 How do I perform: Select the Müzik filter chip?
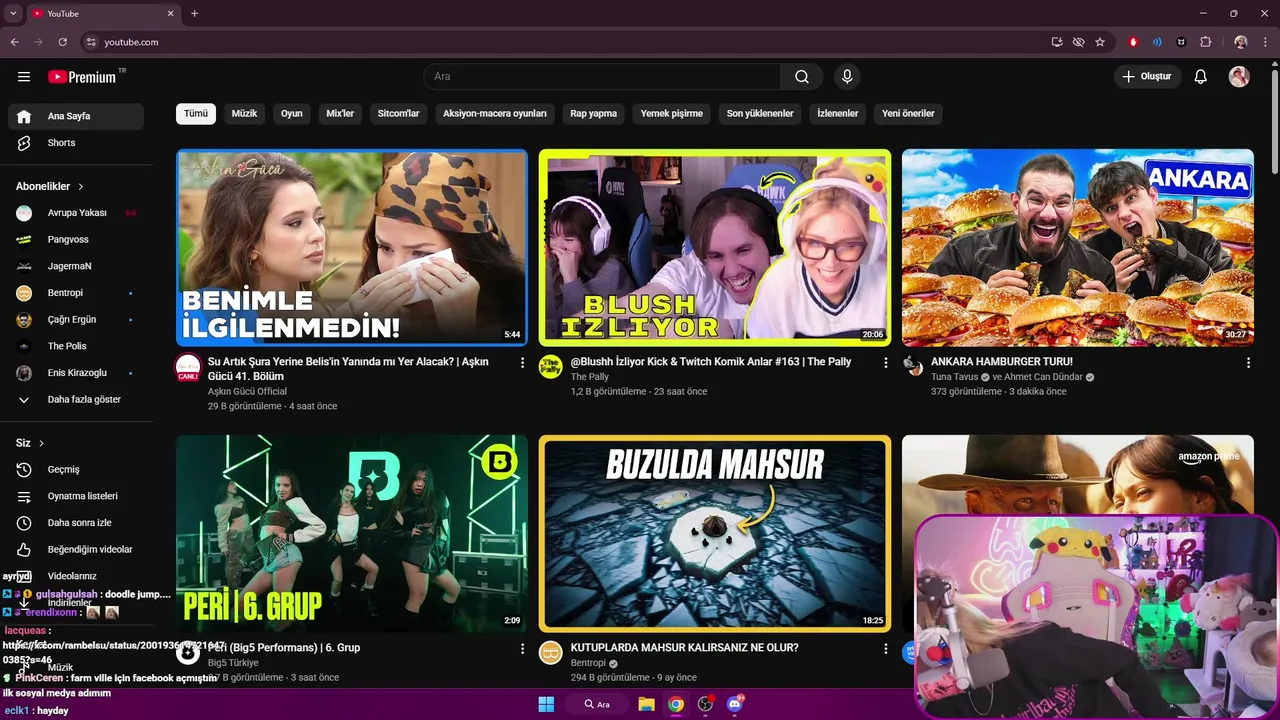(244, 114)
